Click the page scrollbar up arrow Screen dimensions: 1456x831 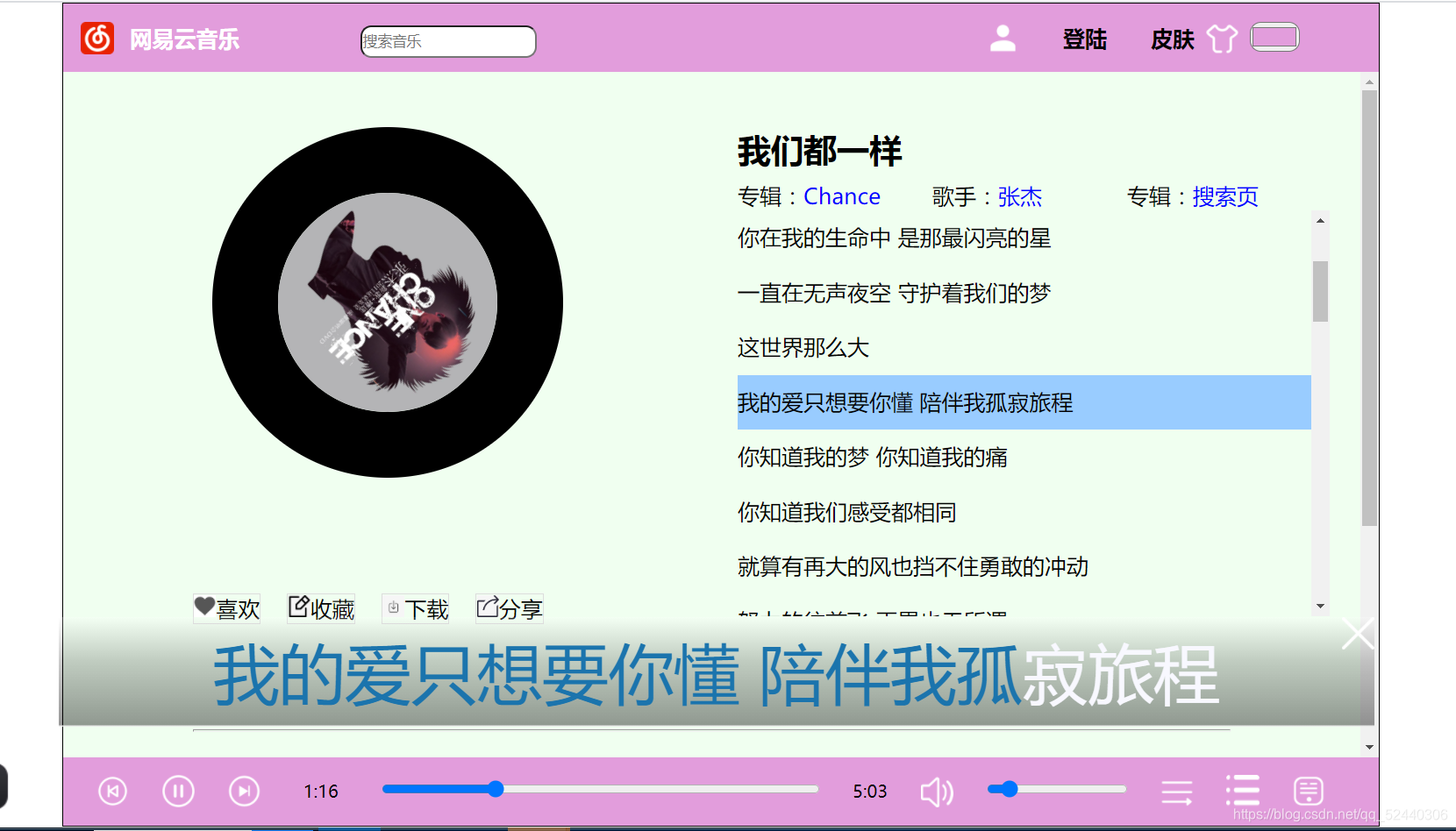(x=1369, y=82)
